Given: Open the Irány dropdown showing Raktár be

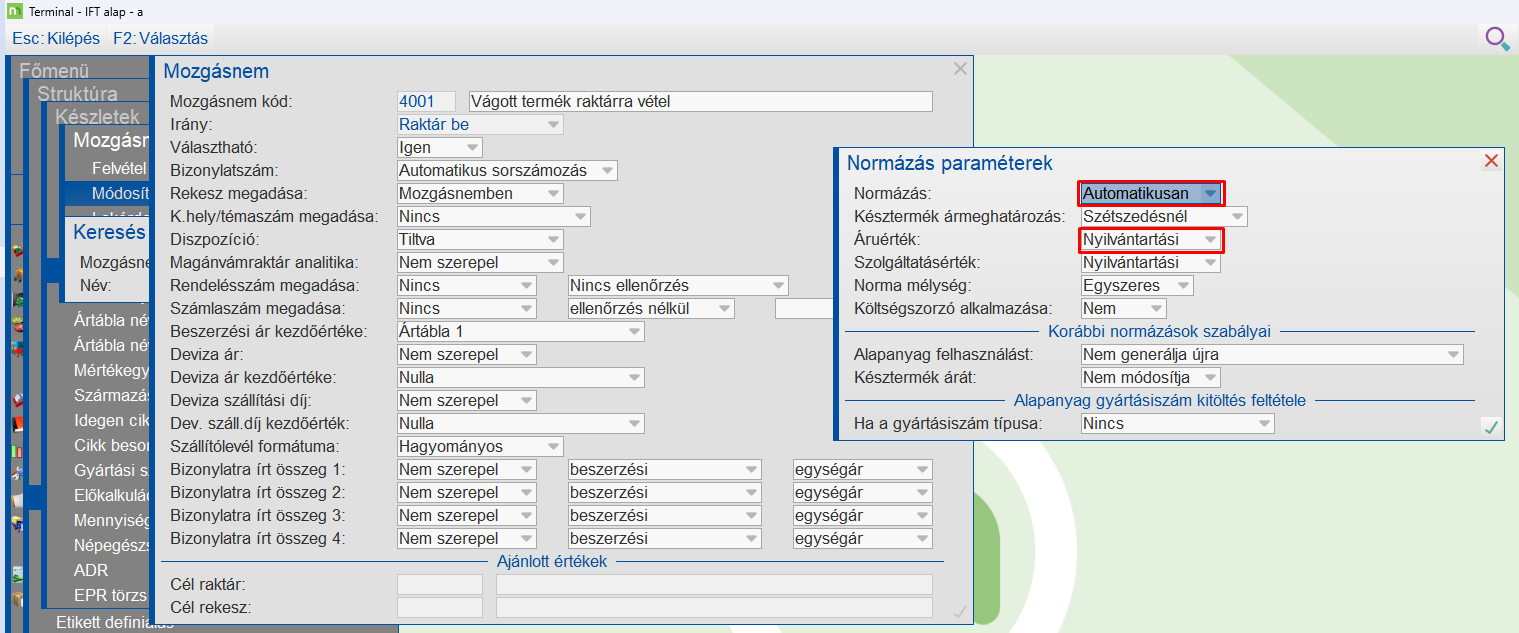Looking at the screenshot, I should pos(480,125).
